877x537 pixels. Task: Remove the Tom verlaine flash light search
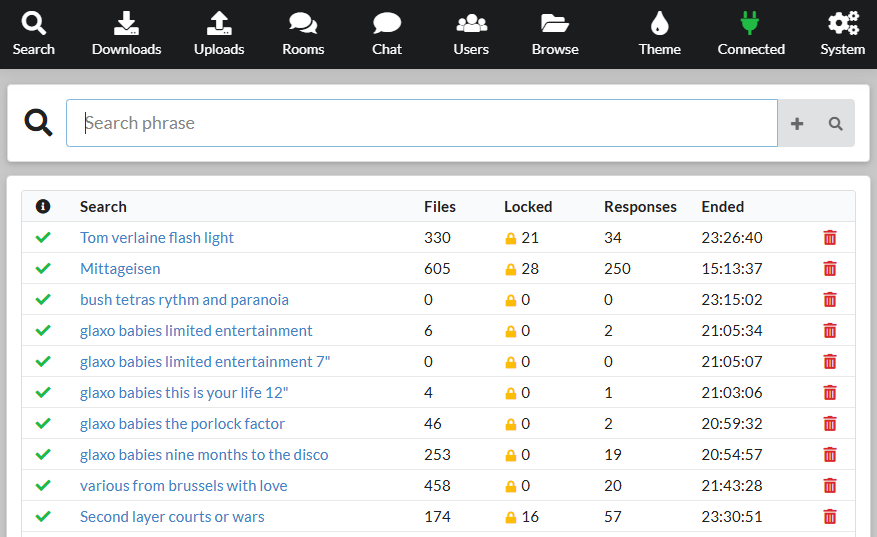tap(829, 238)
